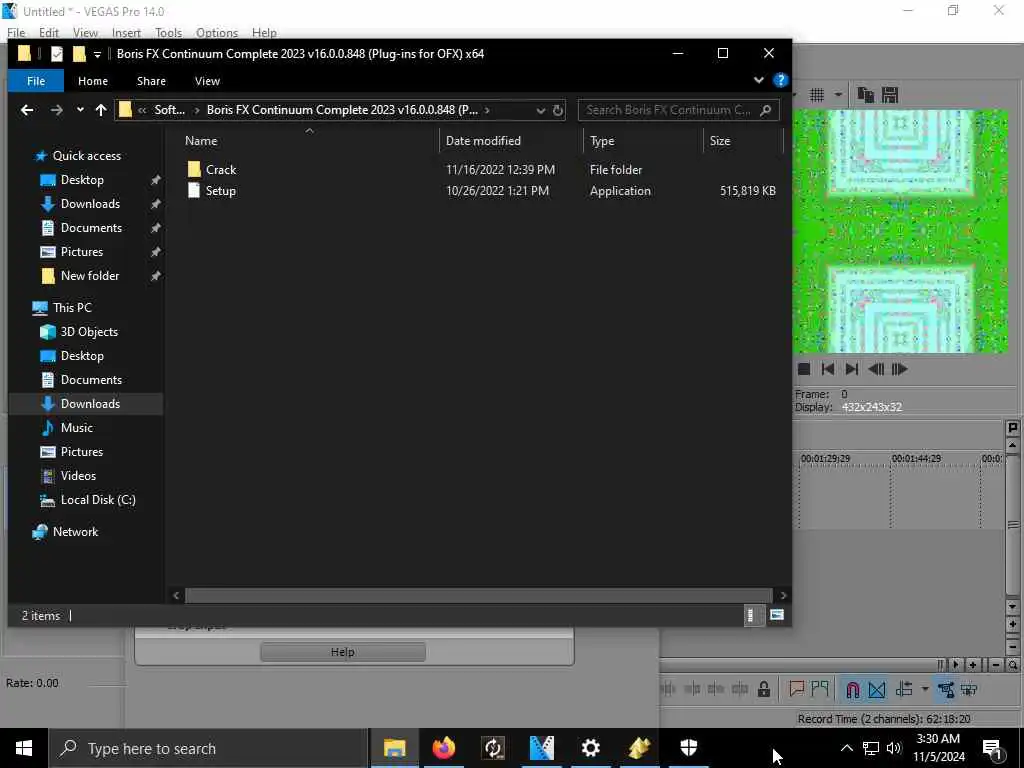Go forward in File Explorer
Image resolution: width=1024 pixels, height=768 pixels.
pyautogui.click(x=57, y=110)
